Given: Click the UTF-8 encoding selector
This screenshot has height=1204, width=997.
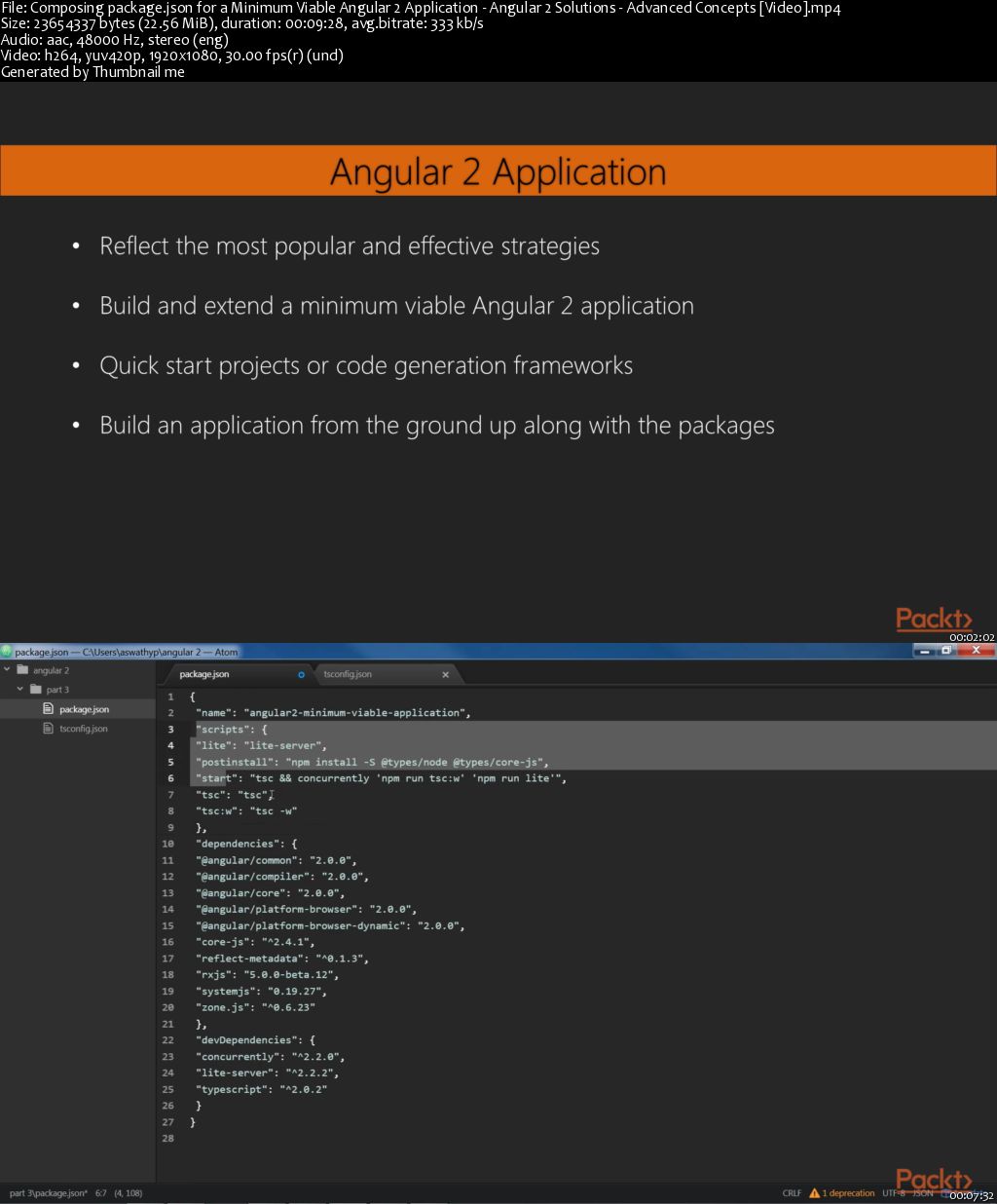Looking at the screenshot, I should [x=894, y=1193].
